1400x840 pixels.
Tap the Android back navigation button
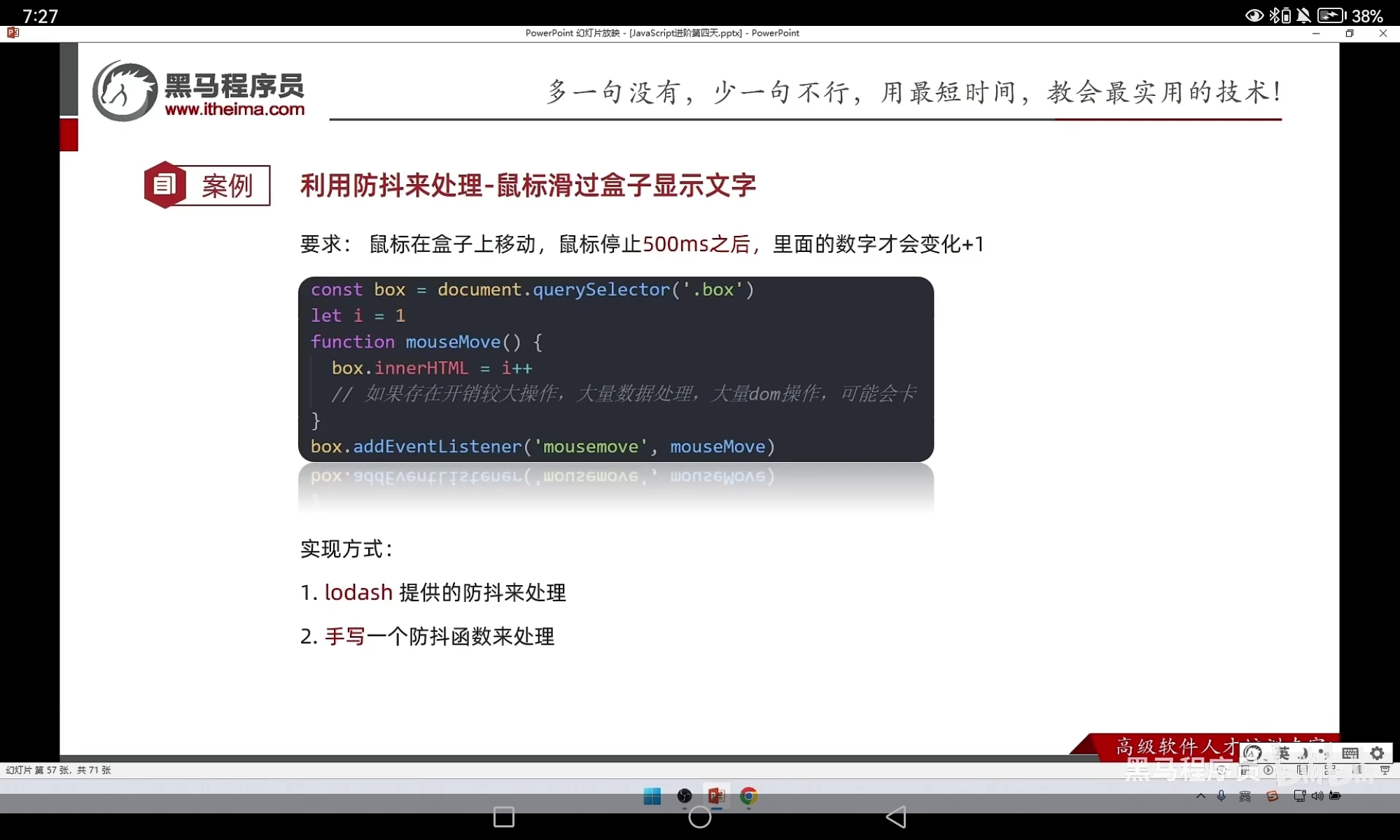(x=896, y=817)
